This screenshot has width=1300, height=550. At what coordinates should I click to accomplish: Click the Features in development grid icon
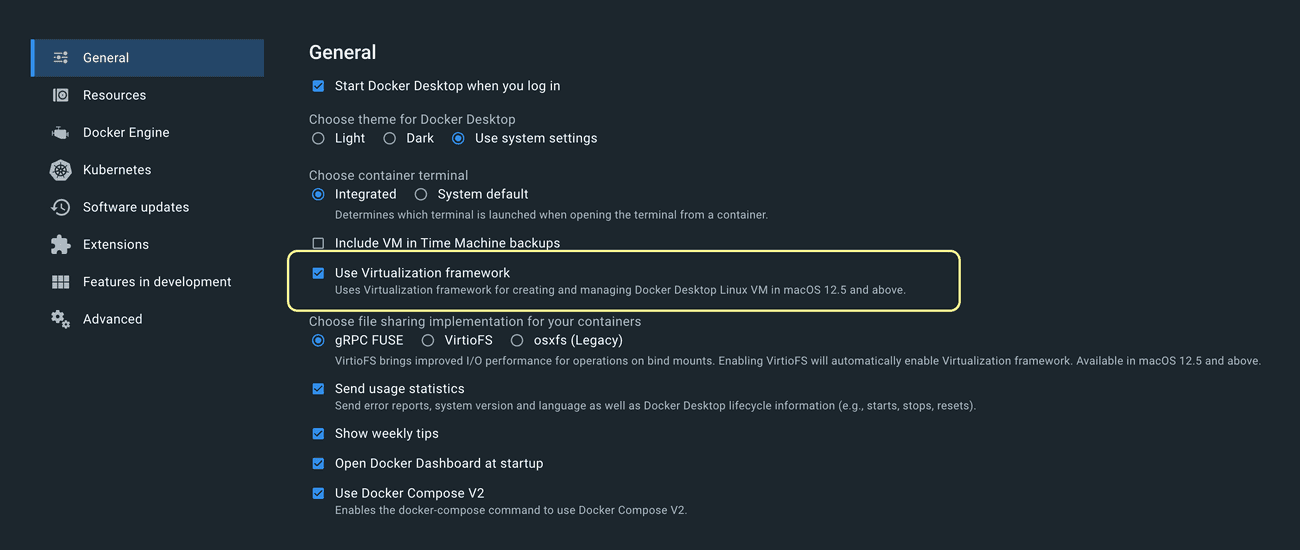[61, 282]
